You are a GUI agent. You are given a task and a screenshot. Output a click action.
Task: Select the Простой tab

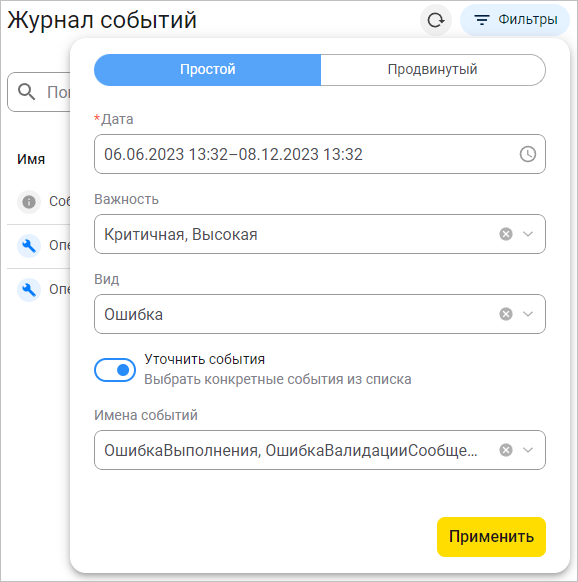208,70
